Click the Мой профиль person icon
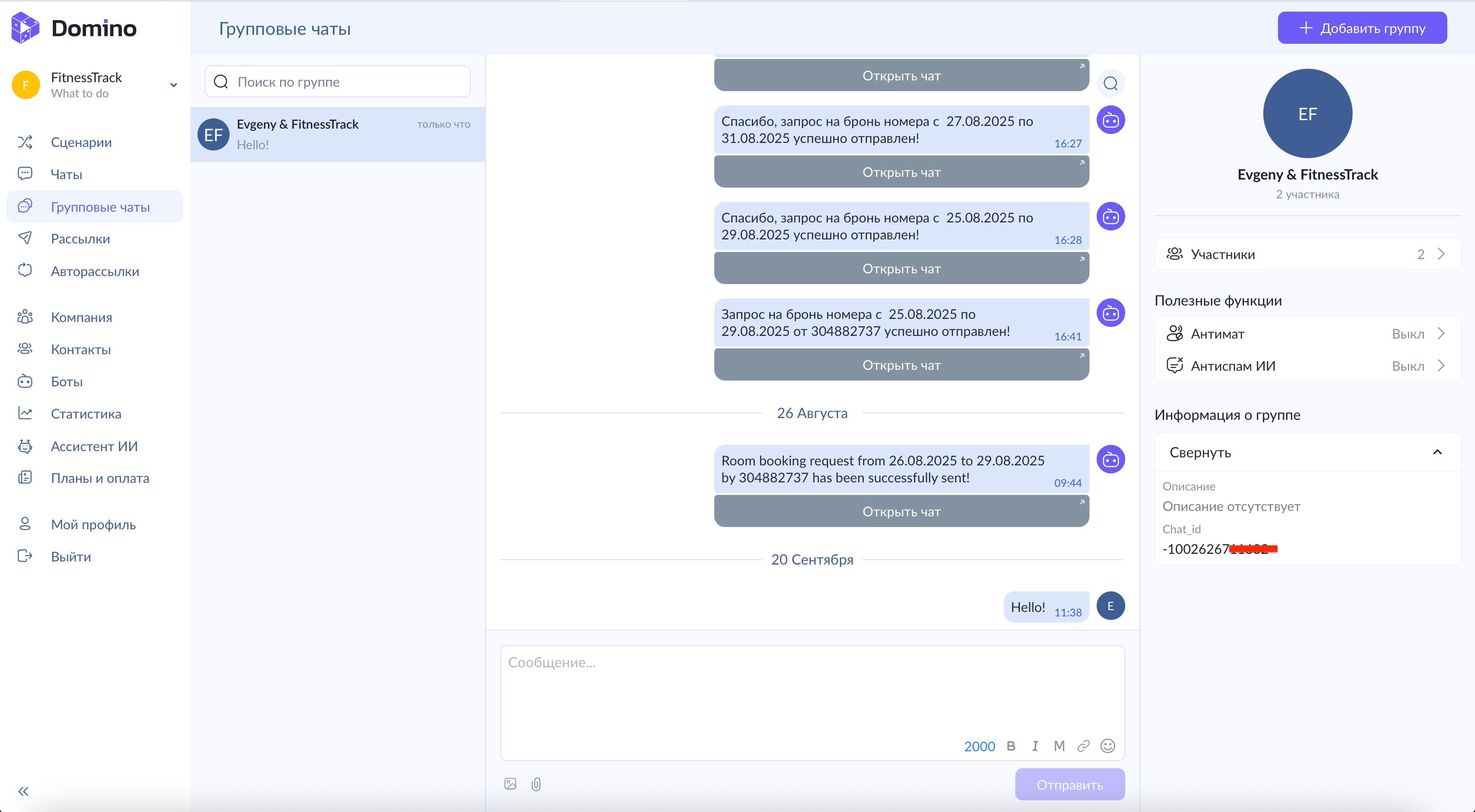Image resolution: width=1475 pixels, height=812 pixels. click(25, 524)
